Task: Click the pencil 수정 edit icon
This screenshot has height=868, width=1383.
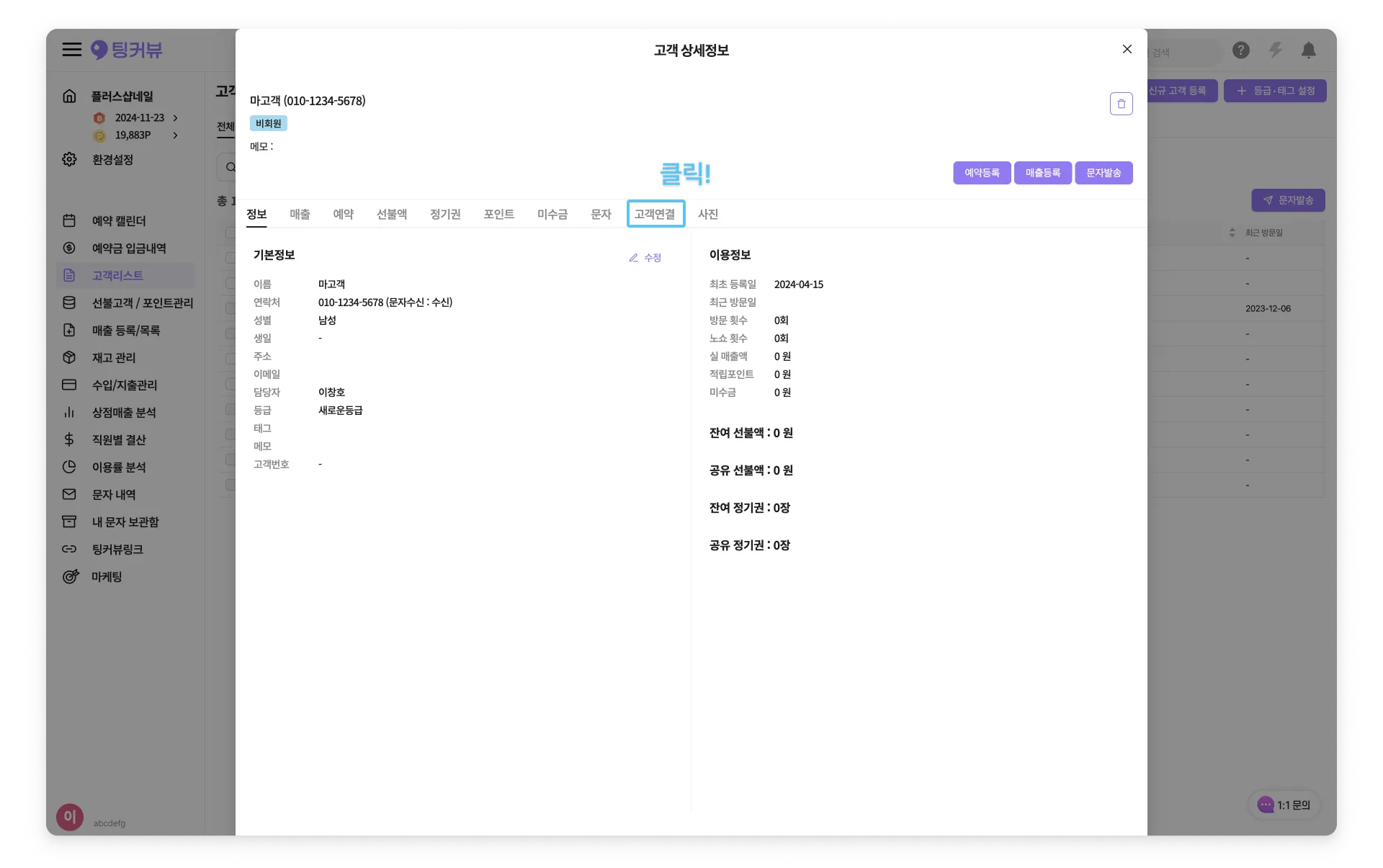Action: 634,258
